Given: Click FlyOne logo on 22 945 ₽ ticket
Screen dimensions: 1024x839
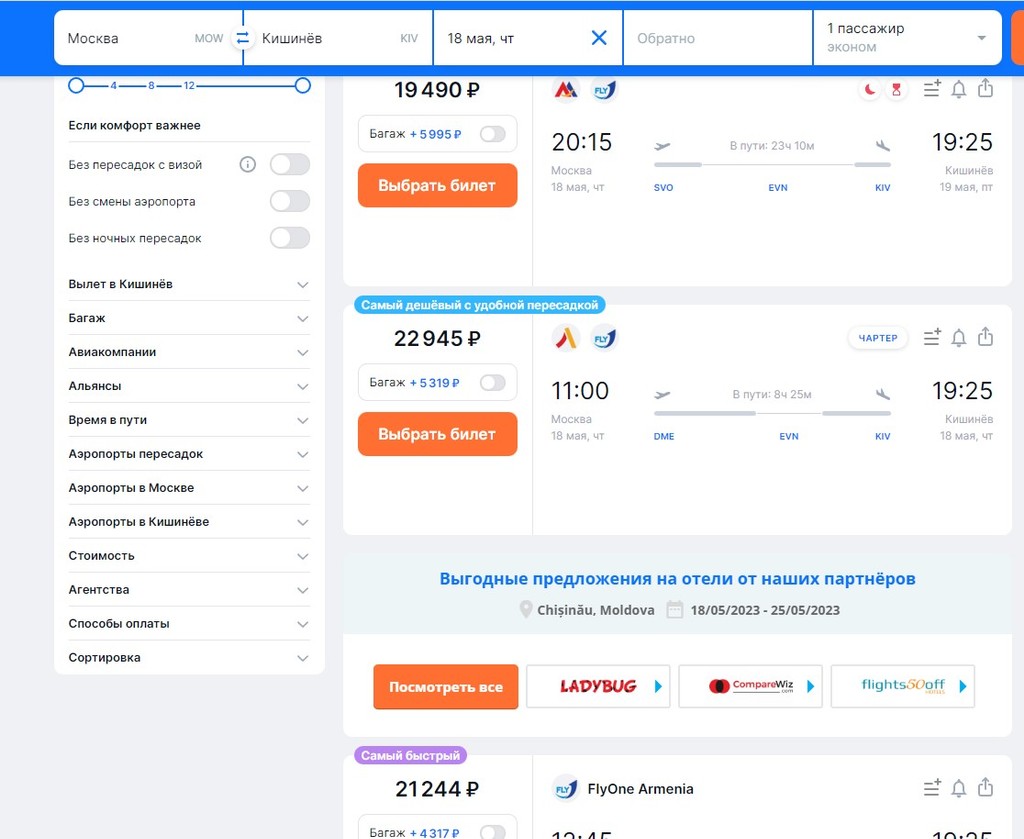Looking at the screenshot, I should [604, 338].
